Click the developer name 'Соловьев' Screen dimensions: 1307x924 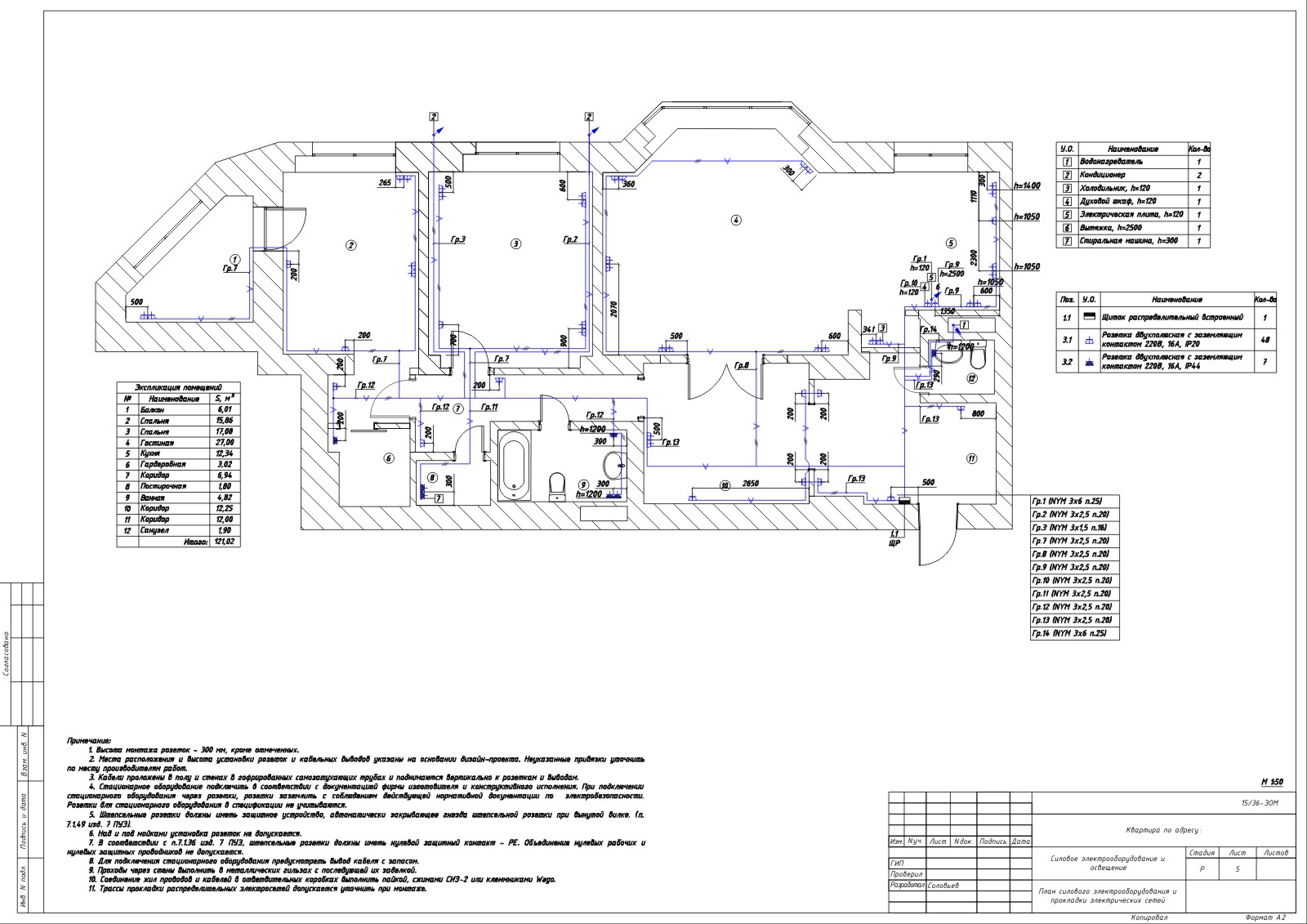click(x=943, y=886)
